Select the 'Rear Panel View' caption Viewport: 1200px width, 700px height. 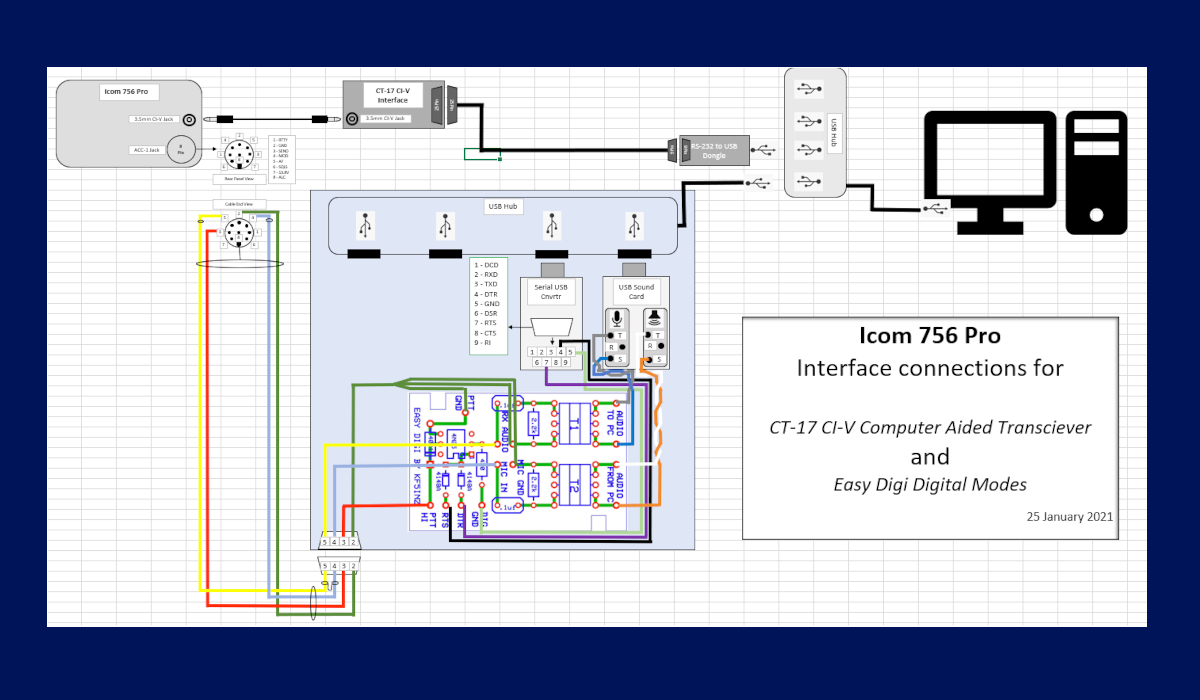coord(238,178)
